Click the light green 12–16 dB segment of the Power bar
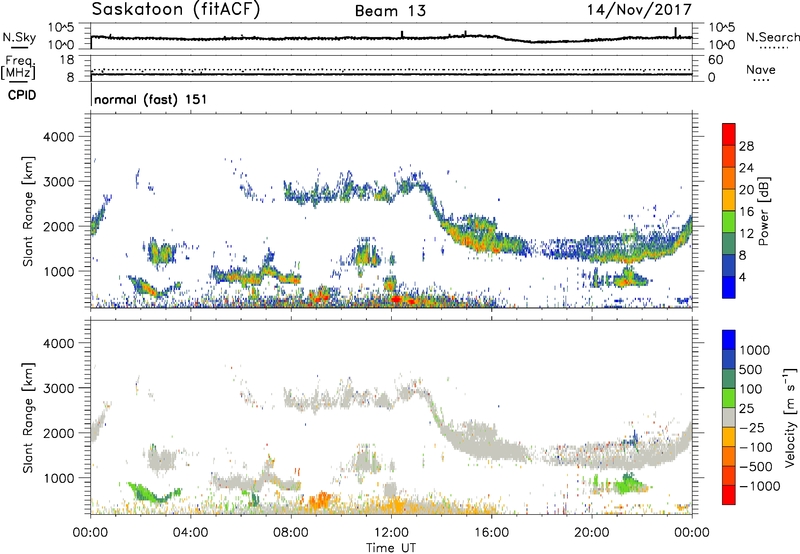 pyautogui.click(x=729, y=222)
